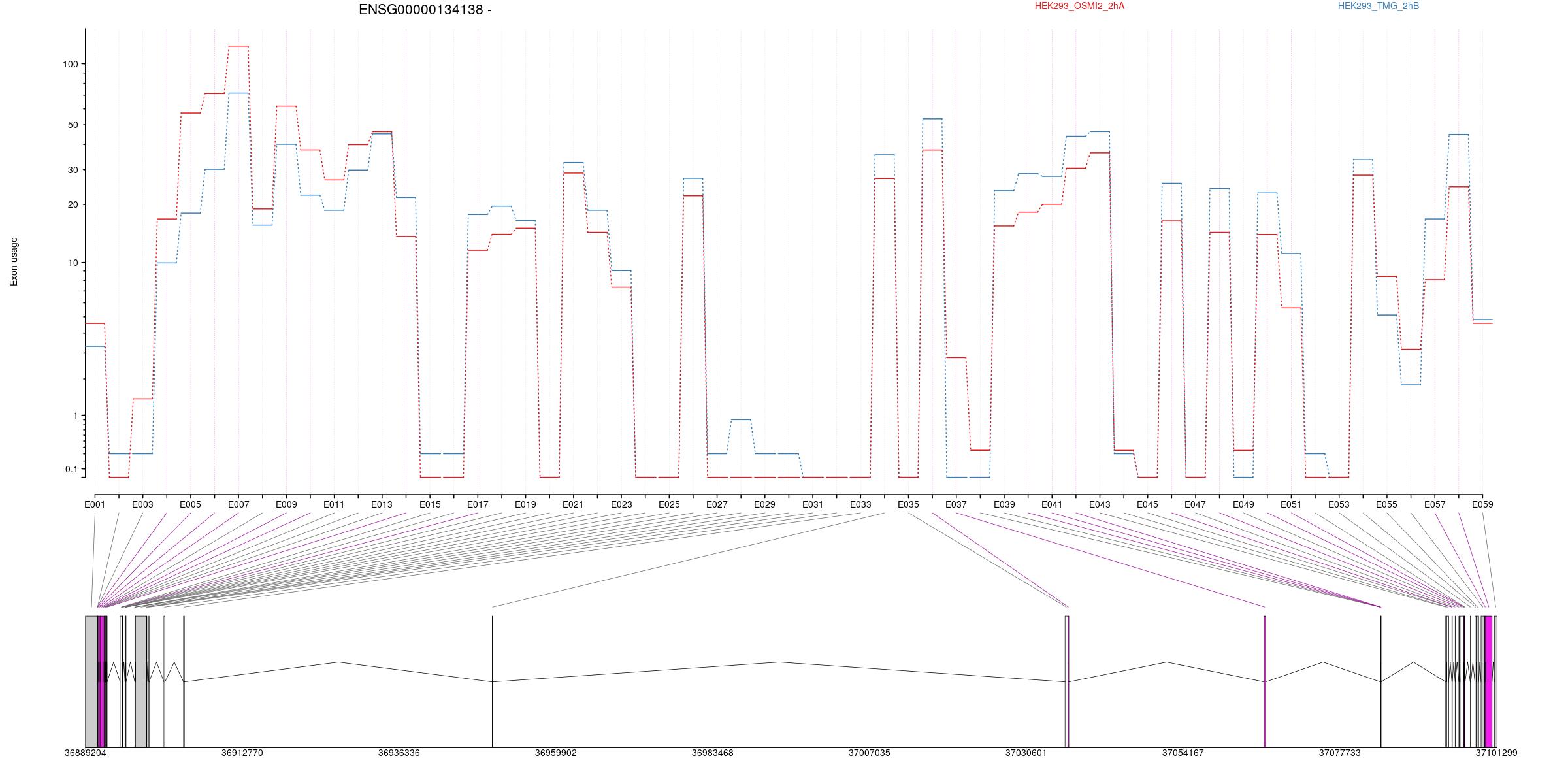Select the HEK293_TMG_2hB legend label
This screenshot has width=1568, height=784.
1379,6
